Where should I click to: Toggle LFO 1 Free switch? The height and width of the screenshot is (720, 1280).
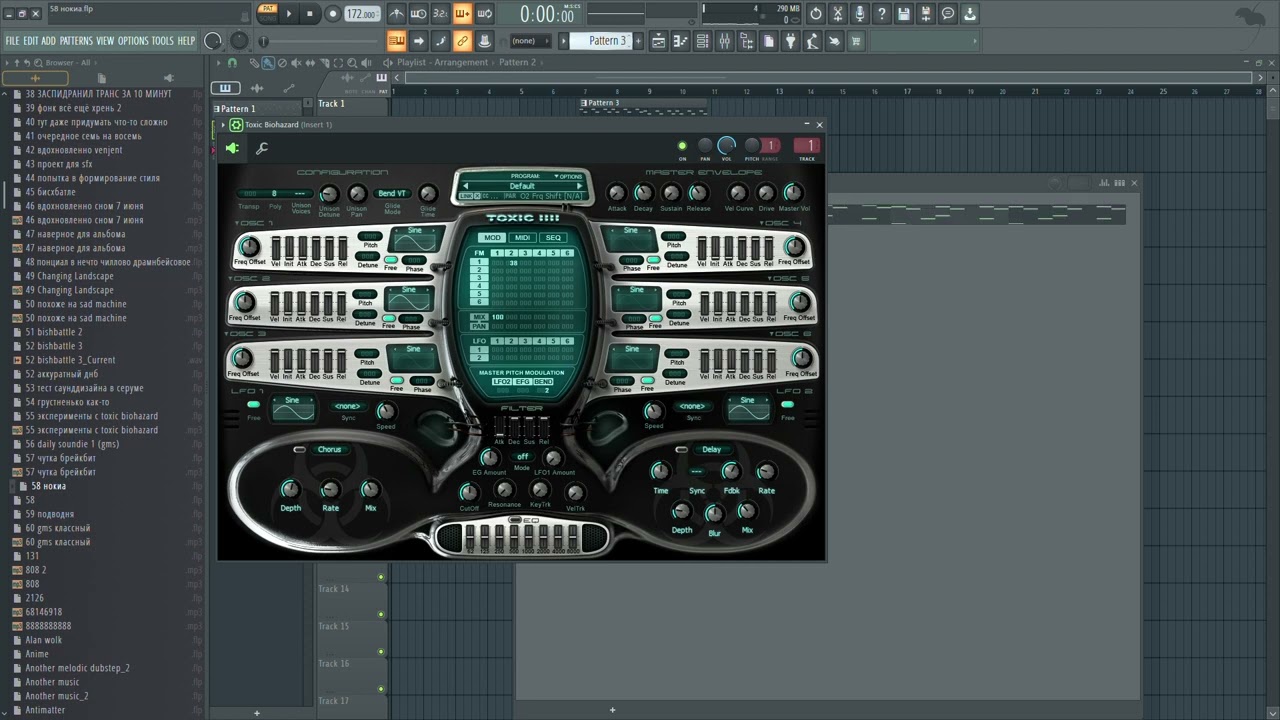pyautogui.click(x=253, y=404)
